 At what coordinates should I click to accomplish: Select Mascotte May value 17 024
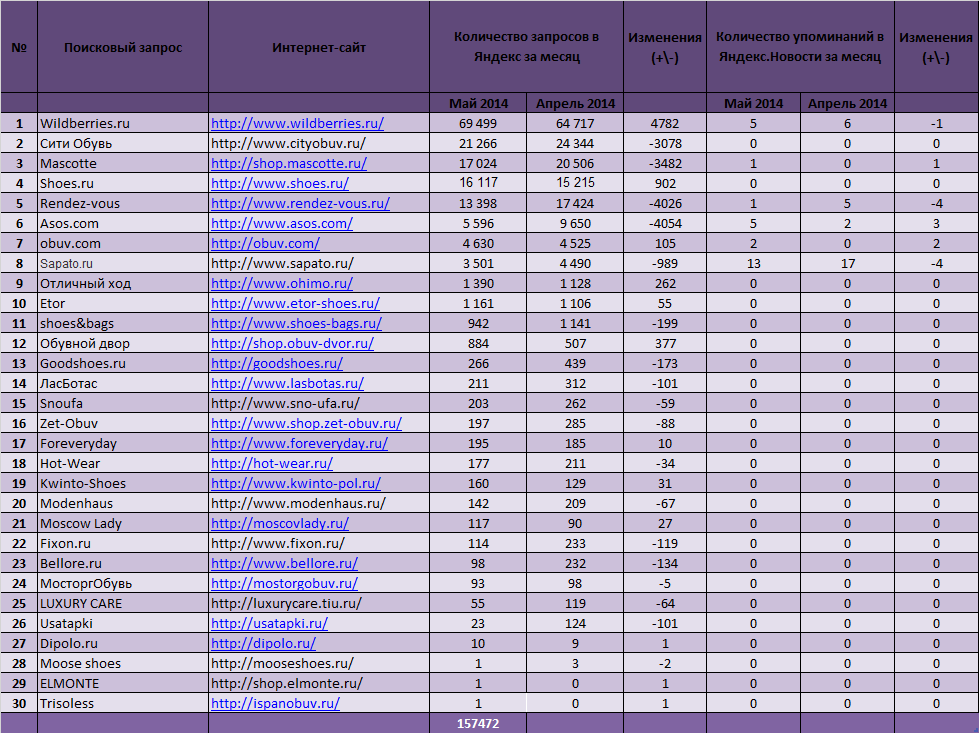click(x=478, y=164)
